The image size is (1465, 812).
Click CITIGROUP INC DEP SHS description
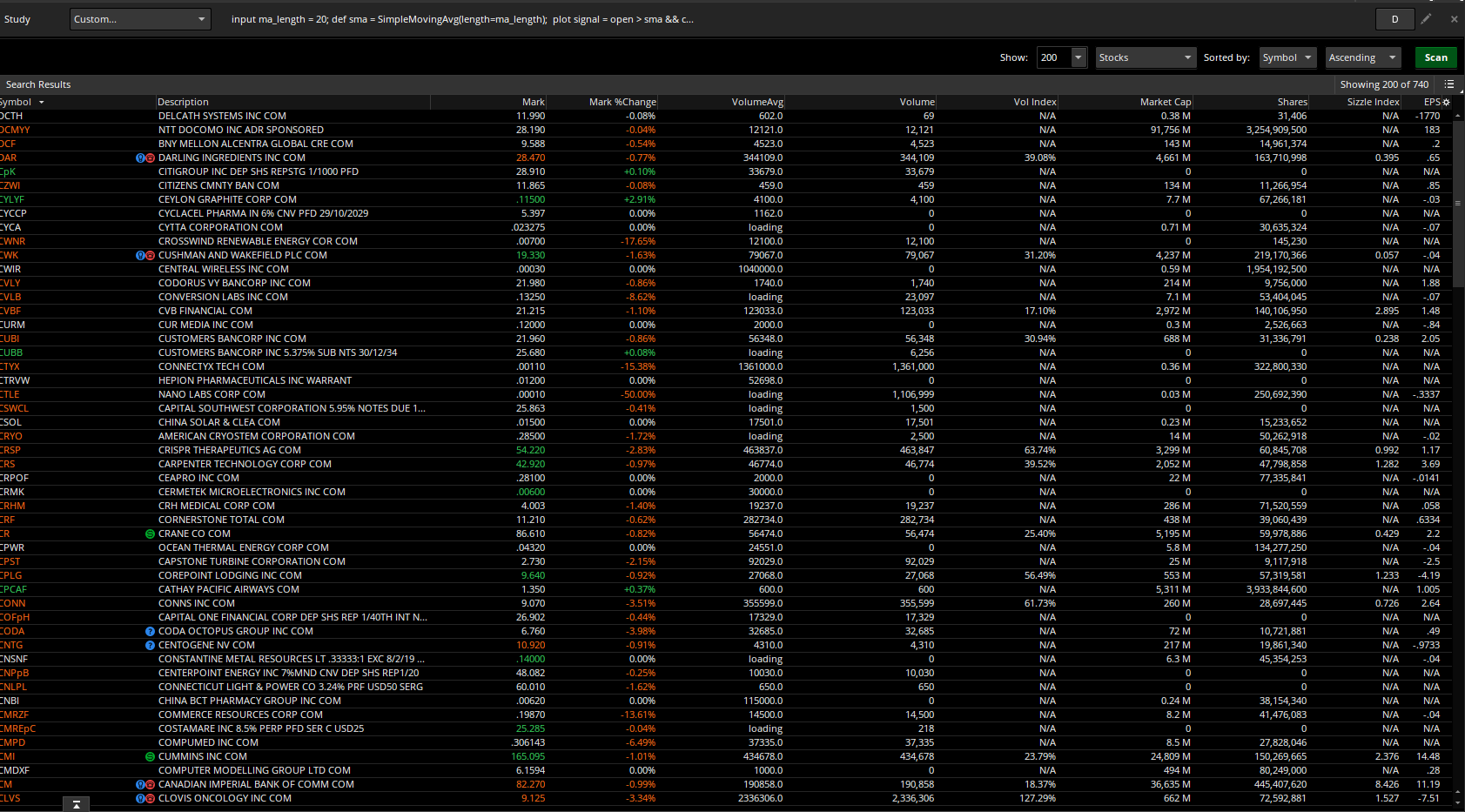(x=259, y=171)
